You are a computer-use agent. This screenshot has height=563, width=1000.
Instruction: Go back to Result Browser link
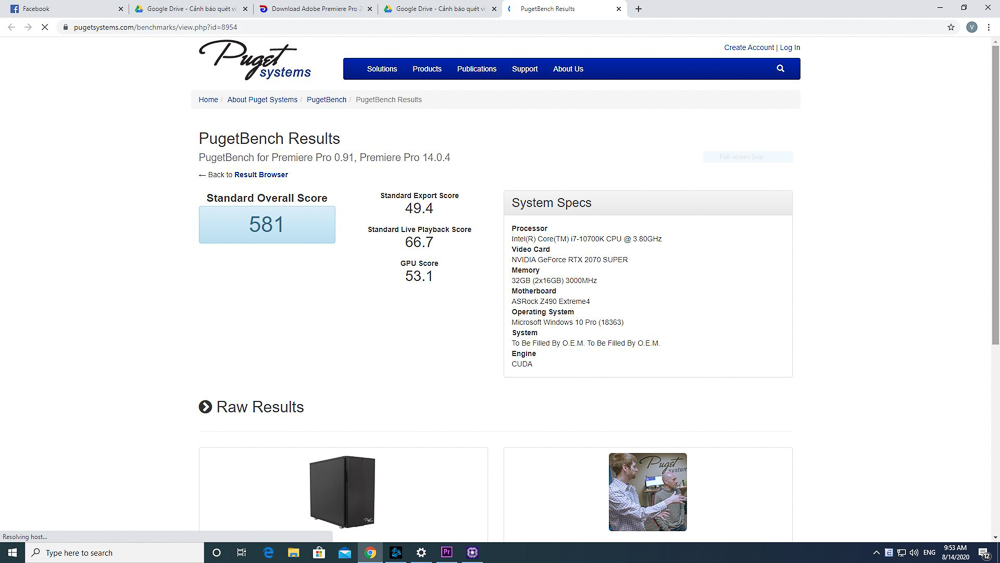click(x=261, y=175)
